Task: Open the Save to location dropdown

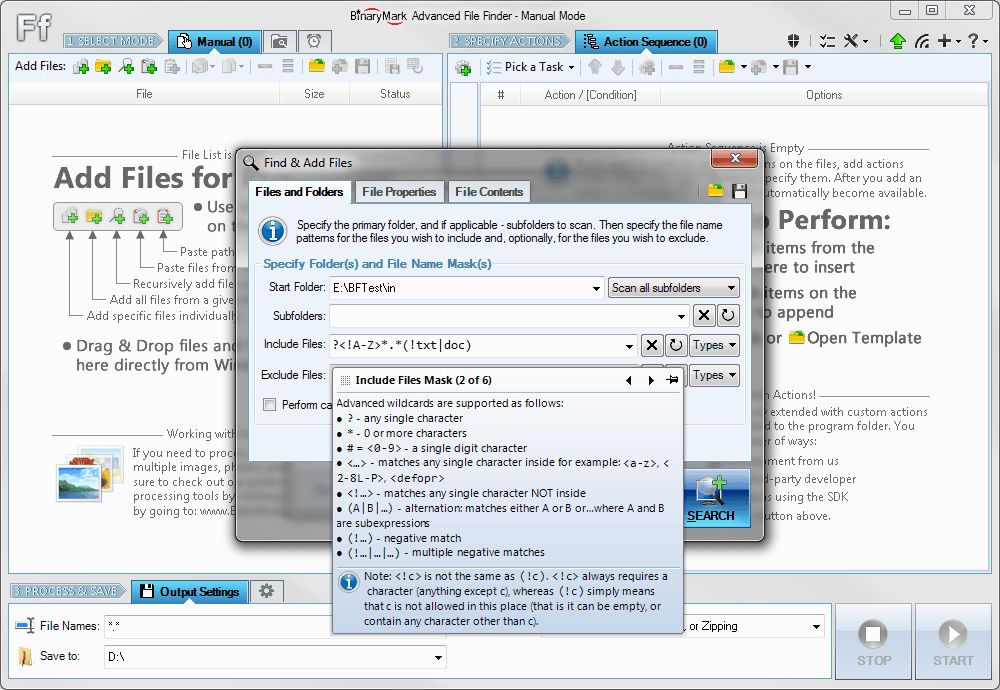Action: [x=438, y=657]
